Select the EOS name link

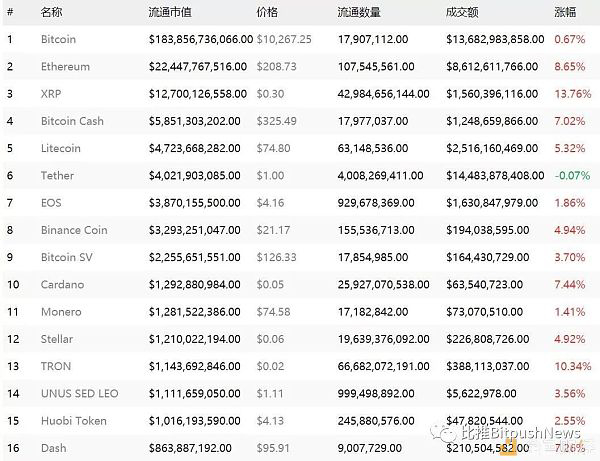click(51, 203)
